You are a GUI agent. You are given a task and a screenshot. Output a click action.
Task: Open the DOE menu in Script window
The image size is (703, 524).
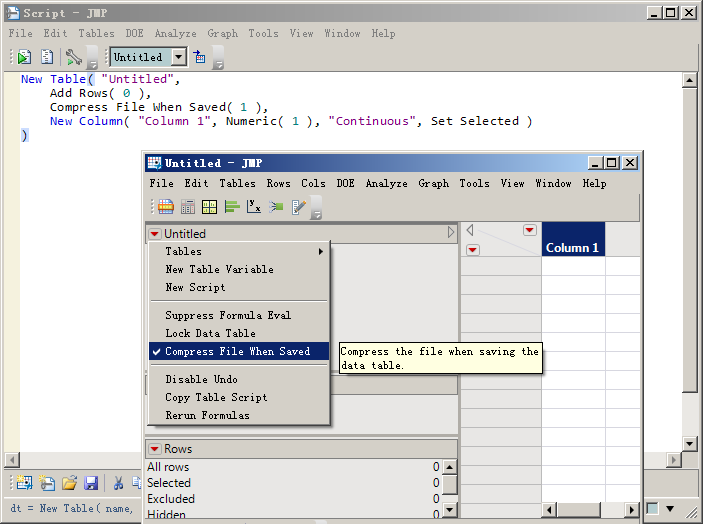[135, 34]
